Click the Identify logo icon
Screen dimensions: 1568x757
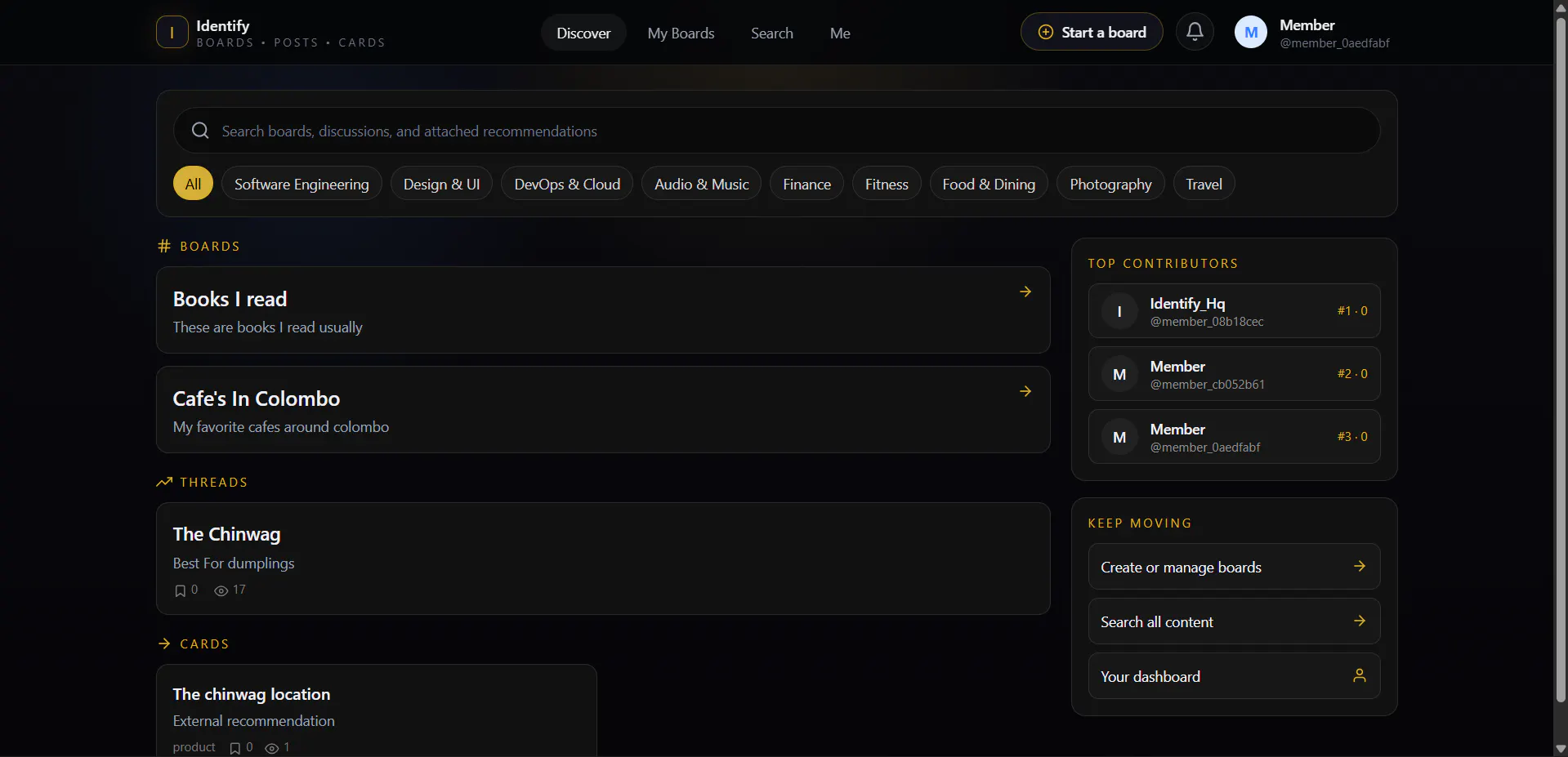(172, 33)
